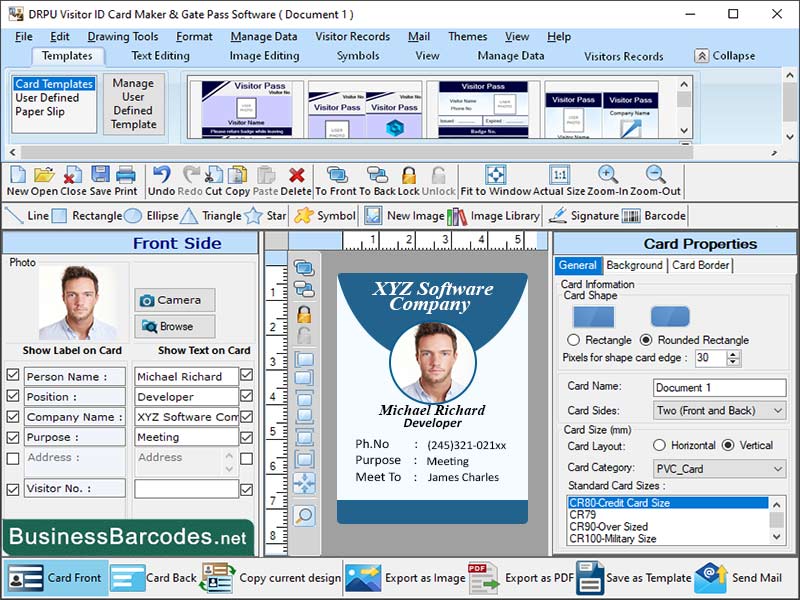Uncheck the Person Name checkbox
The height and width of the screenshot is (600, 800).
[12, 377]
